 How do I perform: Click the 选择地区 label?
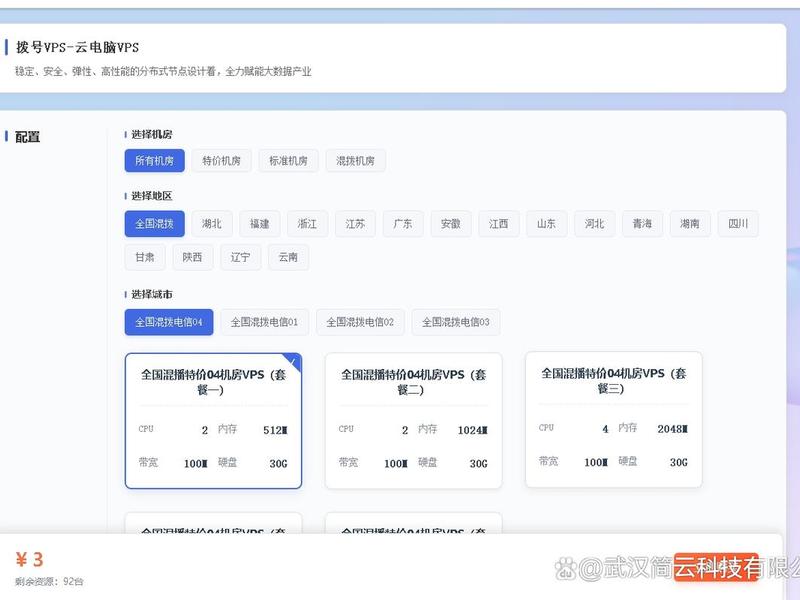coord(152,196)
